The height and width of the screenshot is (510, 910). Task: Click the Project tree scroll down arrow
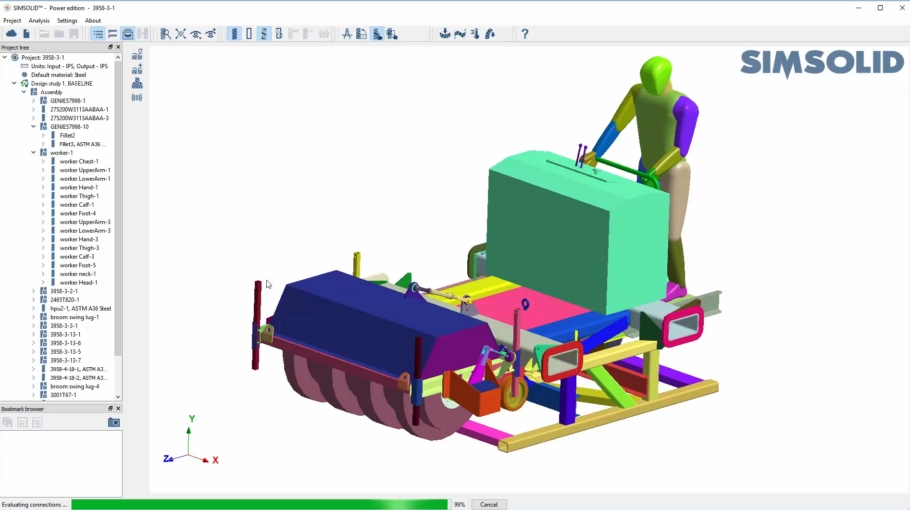coord(118,397)
